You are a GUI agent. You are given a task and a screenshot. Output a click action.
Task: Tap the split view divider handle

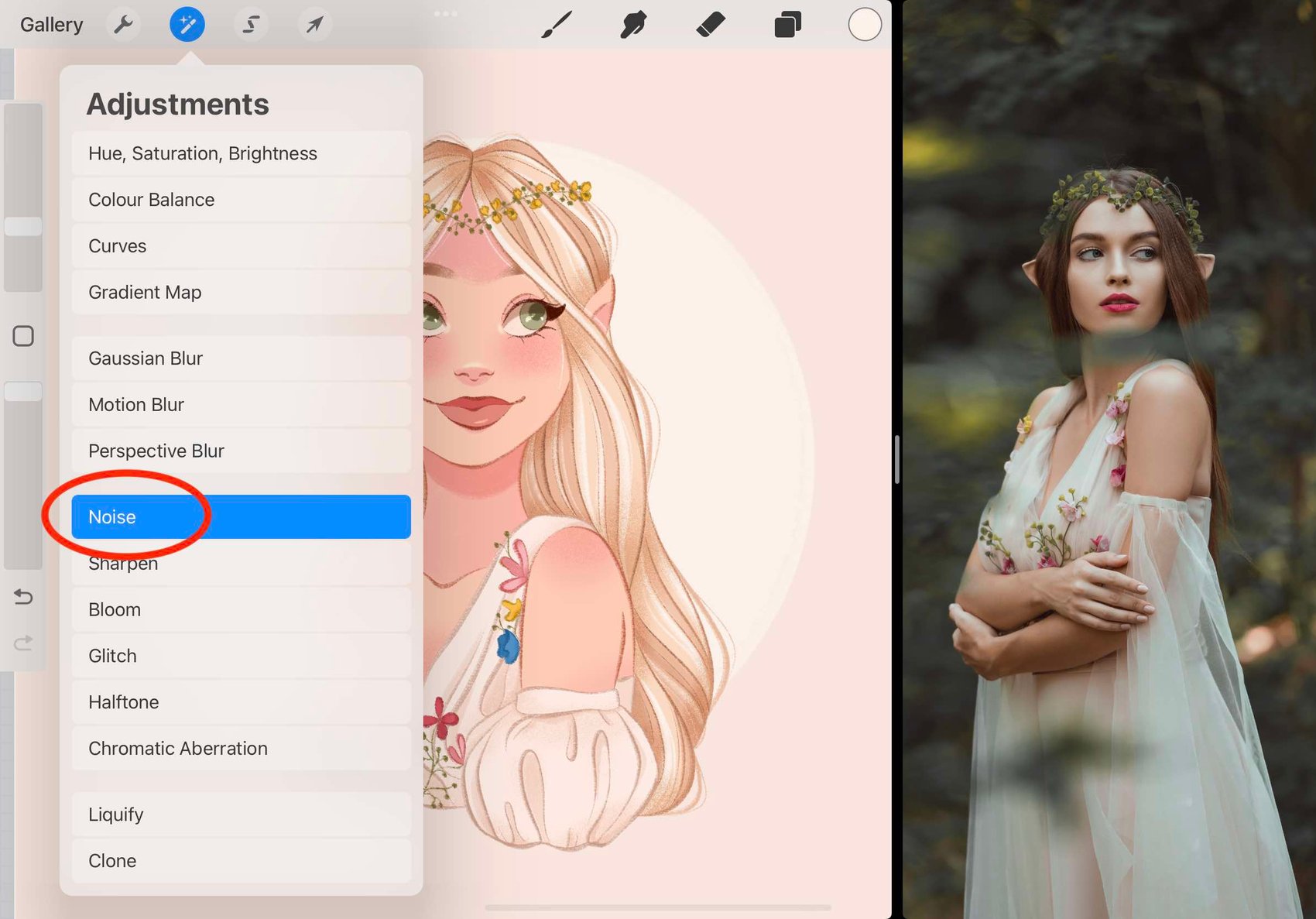896,459
